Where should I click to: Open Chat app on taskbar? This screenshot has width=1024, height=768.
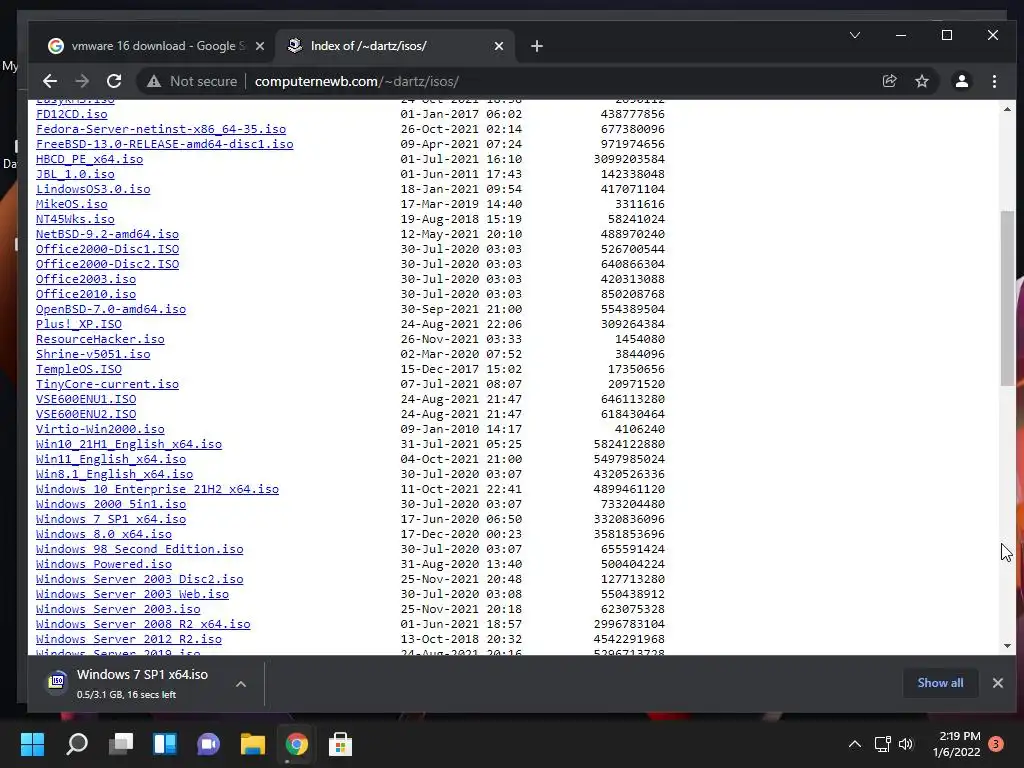click(208, 744)
